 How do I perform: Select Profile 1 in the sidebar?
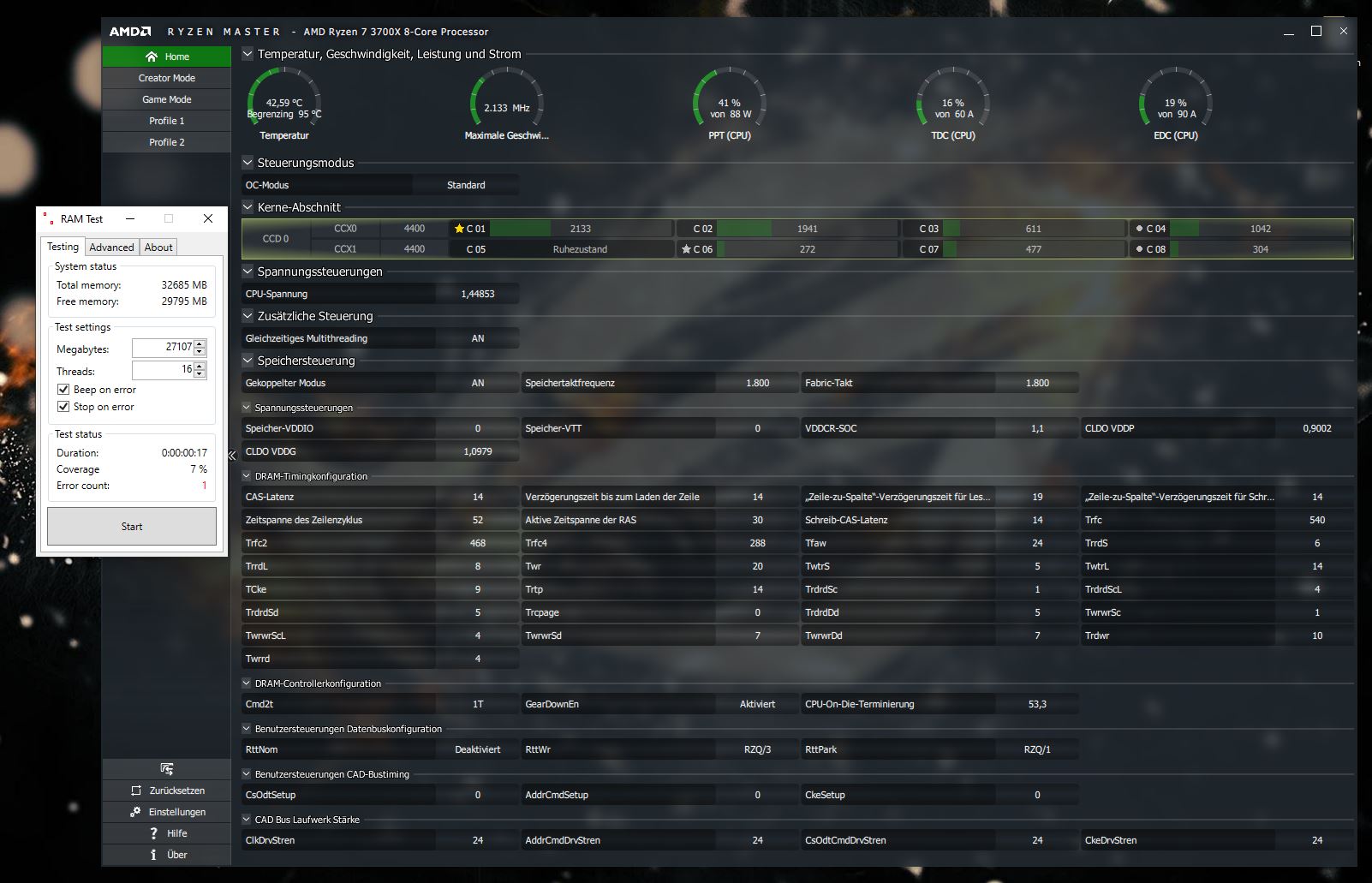click(x=167, y=121)
